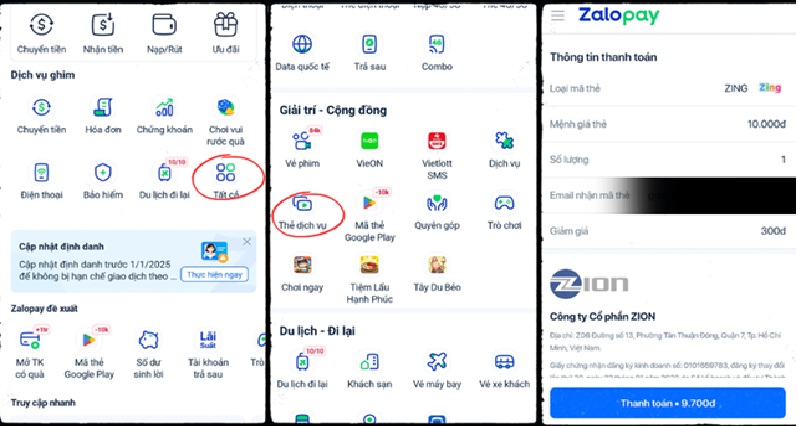Close the Cập nhật định danh banner

click(247, 242)
